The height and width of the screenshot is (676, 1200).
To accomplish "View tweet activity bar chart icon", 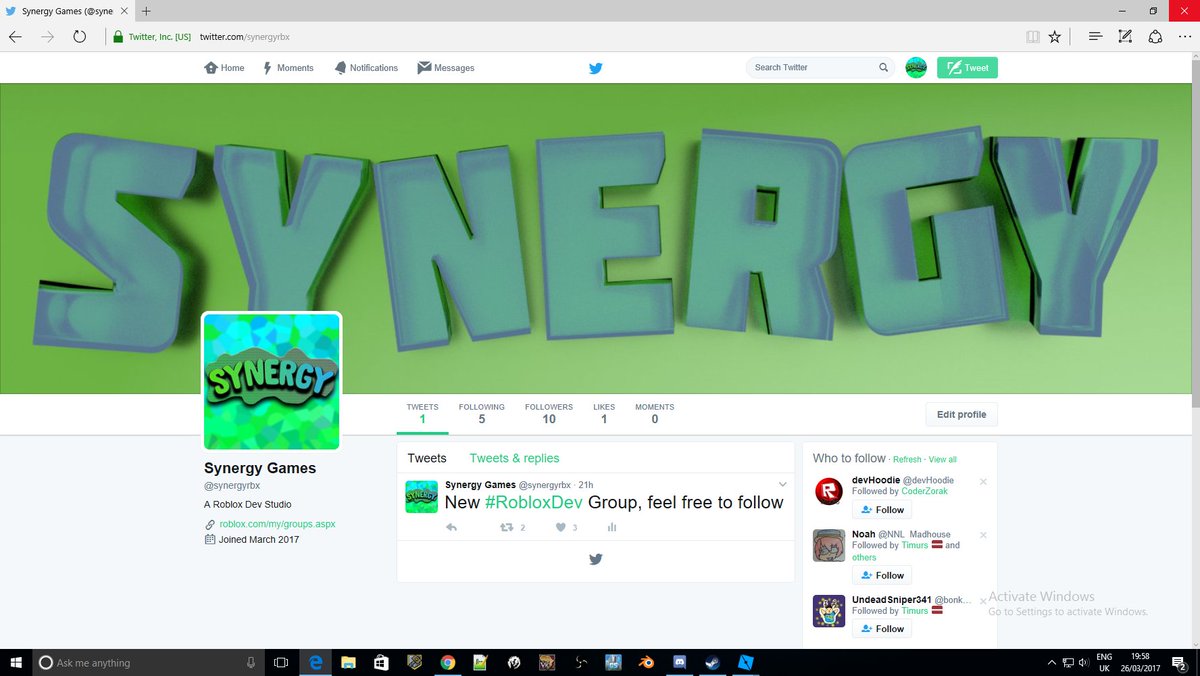I will 611,527.
